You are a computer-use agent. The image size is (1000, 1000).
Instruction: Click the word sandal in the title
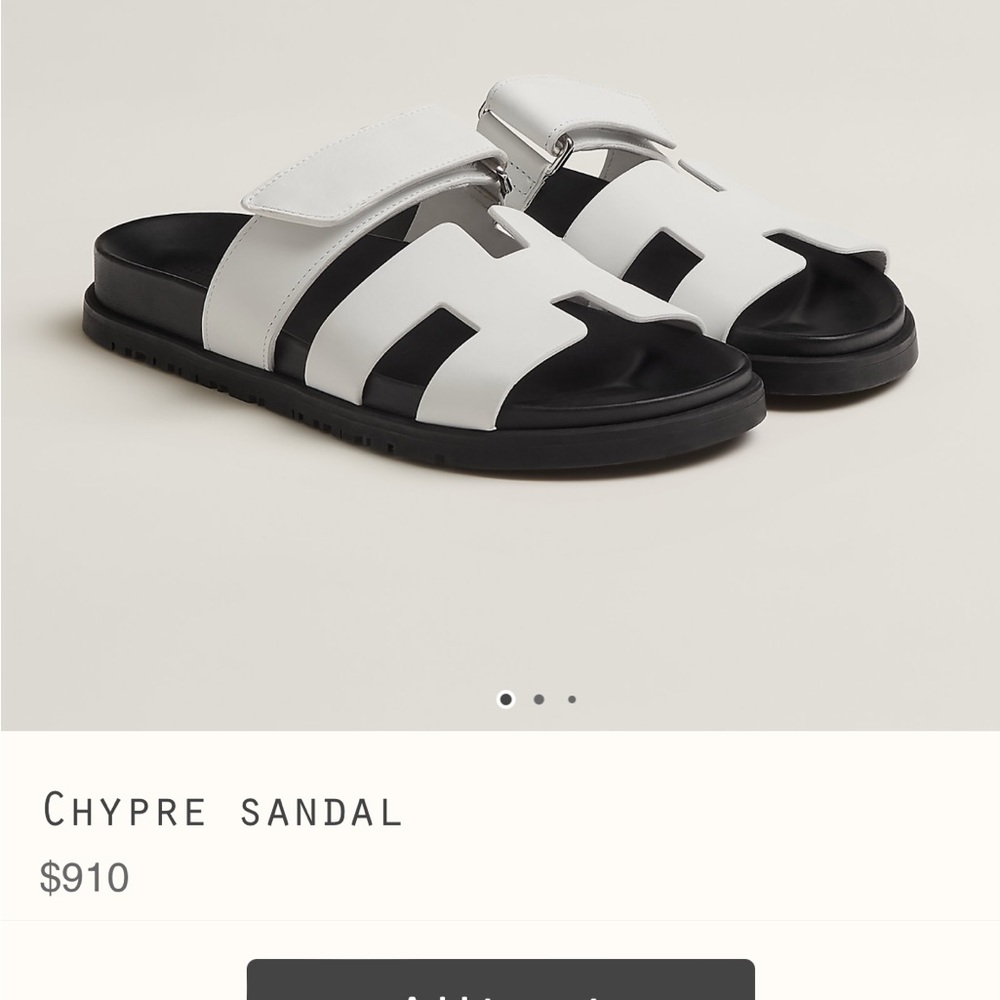pyautogui.click(x=321, y=812)
